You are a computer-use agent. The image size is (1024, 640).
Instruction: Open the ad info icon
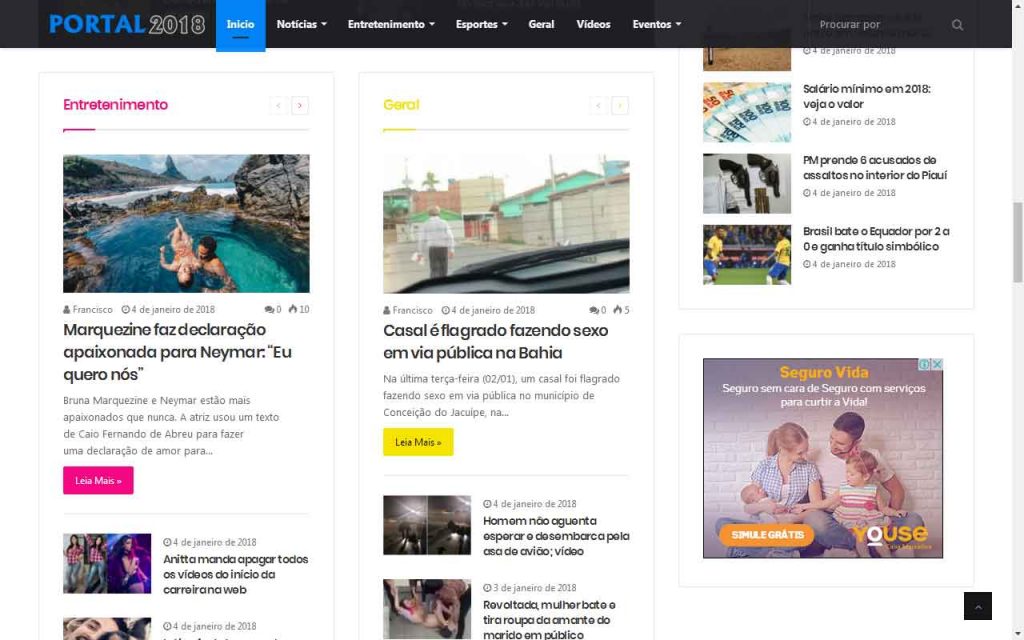point(925,364)
